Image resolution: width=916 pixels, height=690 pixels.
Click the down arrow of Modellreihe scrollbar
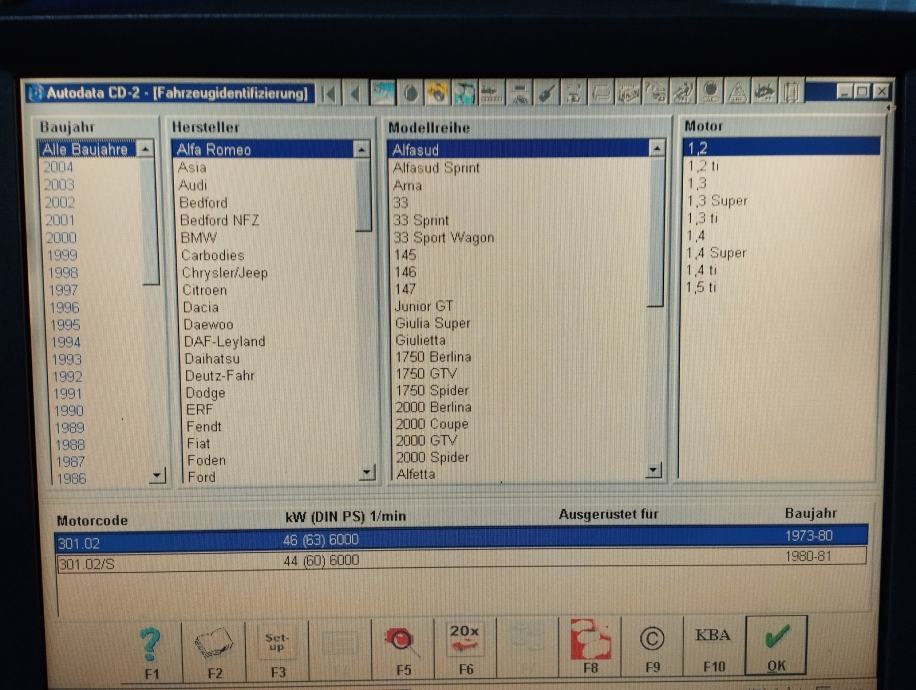pos(655,470)
